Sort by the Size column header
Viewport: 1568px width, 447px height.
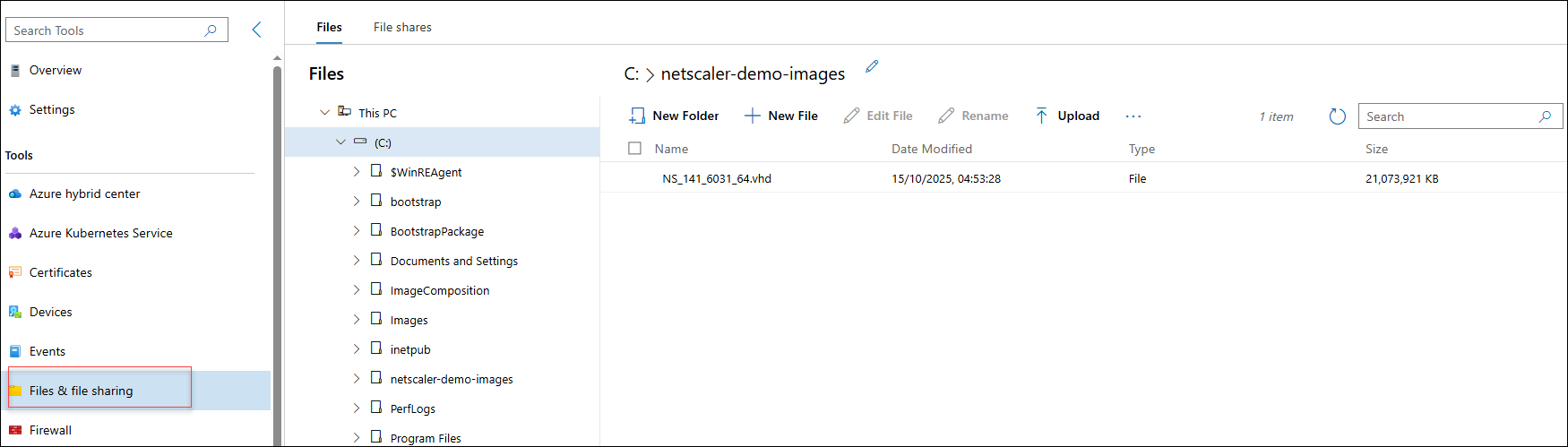click(1377, 149)
